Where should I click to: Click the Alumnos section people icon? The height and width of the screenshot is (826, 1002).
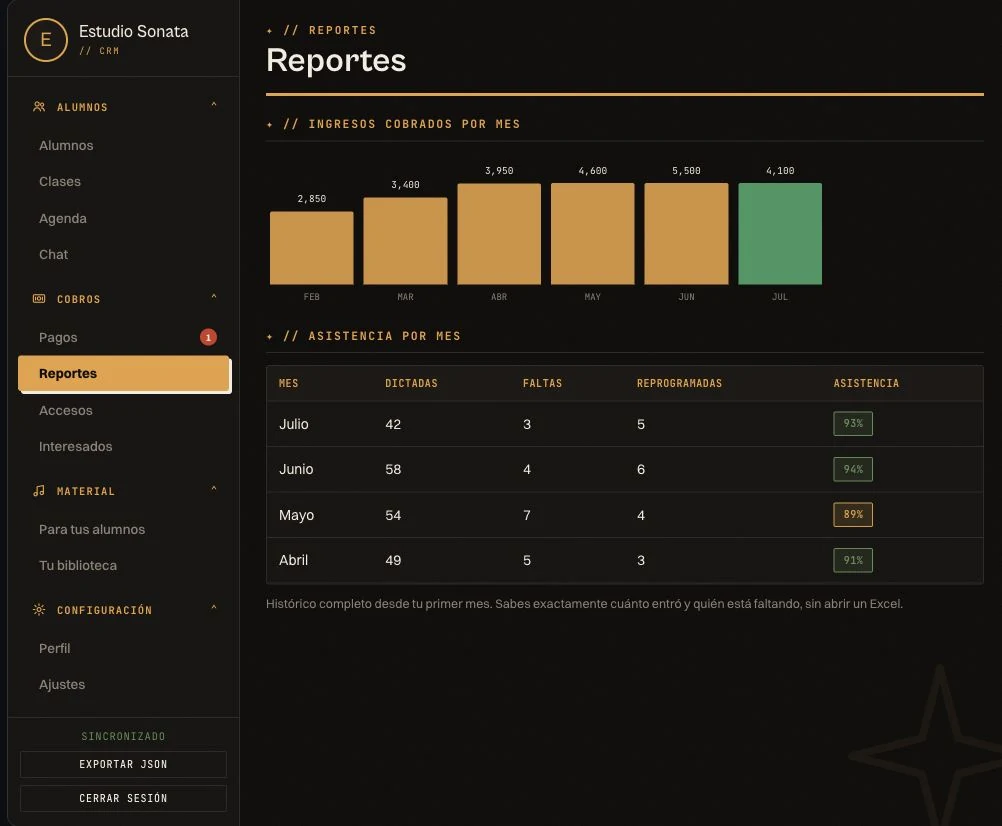tap(39, 107)
